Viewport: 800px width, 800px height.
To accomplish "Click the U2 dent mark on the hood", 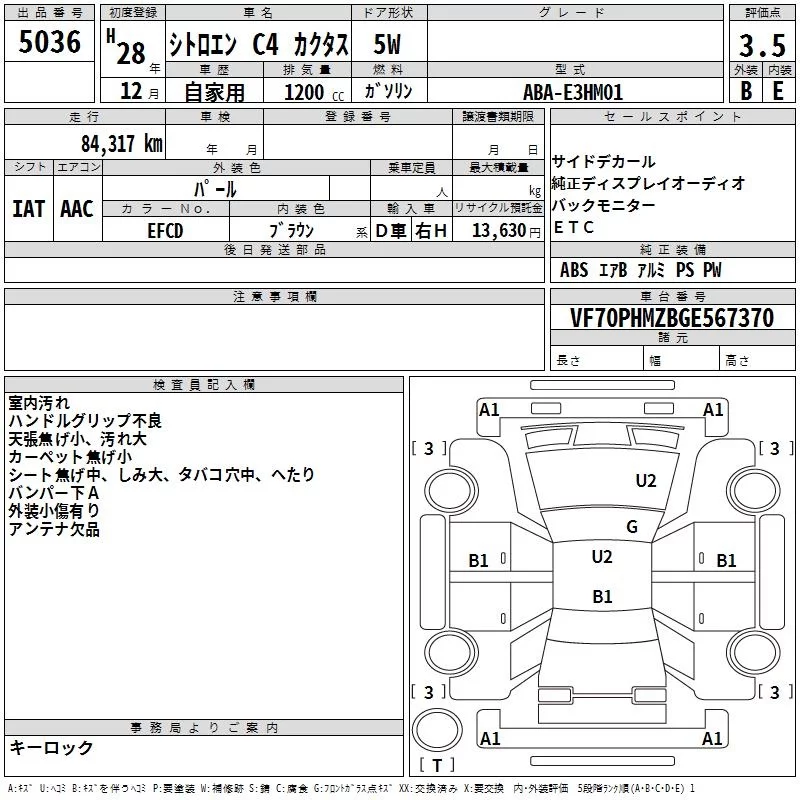I will click(646, 481).
